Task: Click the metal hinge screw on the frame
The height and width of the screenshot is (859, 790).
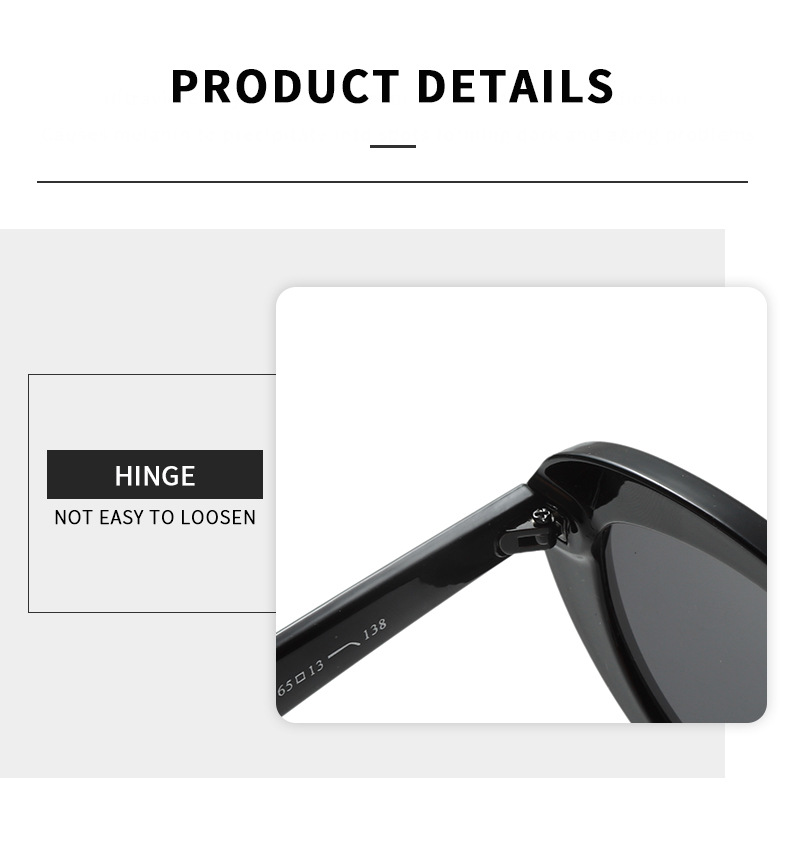Action: pos(542,514)
